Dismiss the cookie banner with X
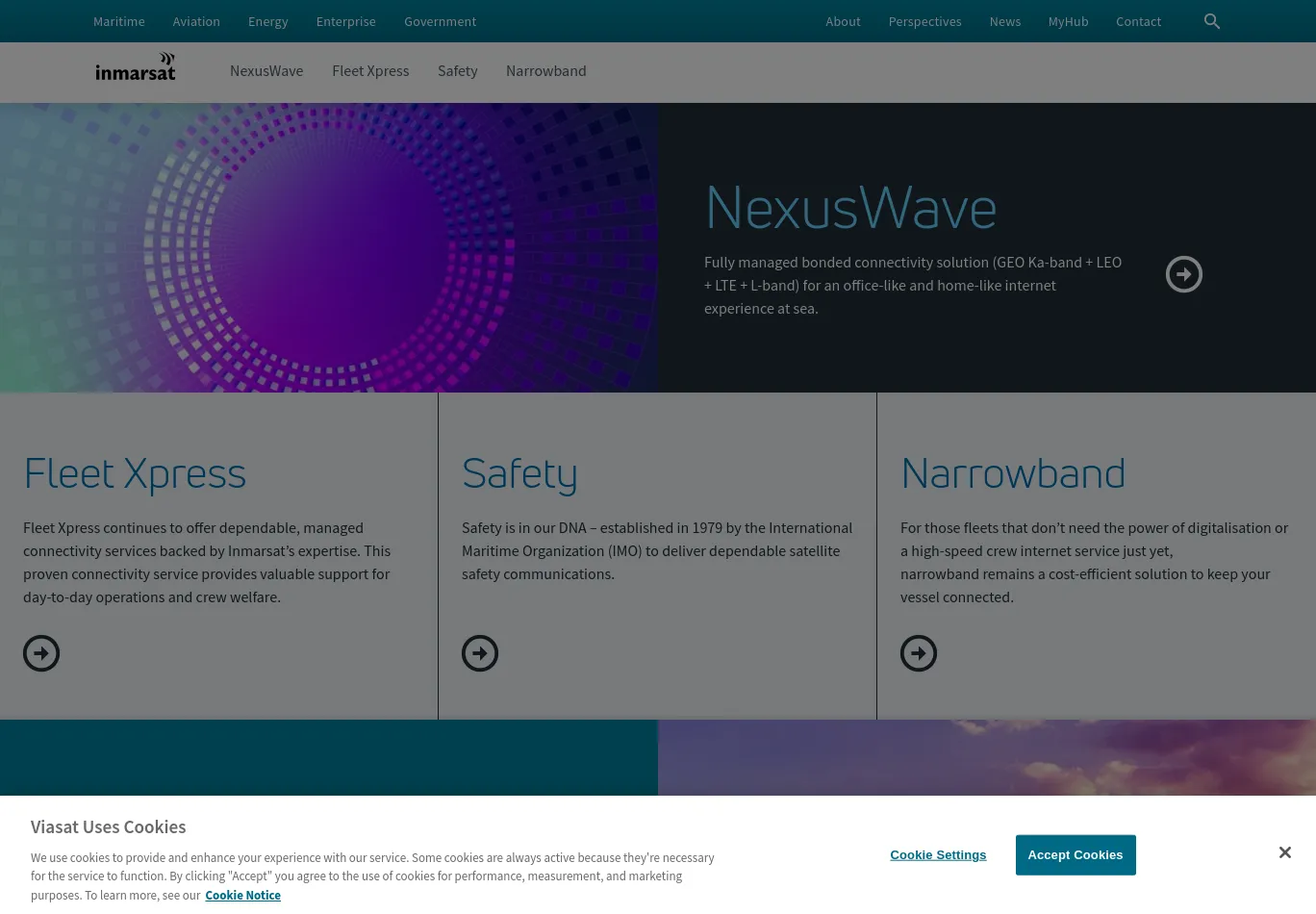Viewport: 1316px width, 914px height. (1284, 852)
